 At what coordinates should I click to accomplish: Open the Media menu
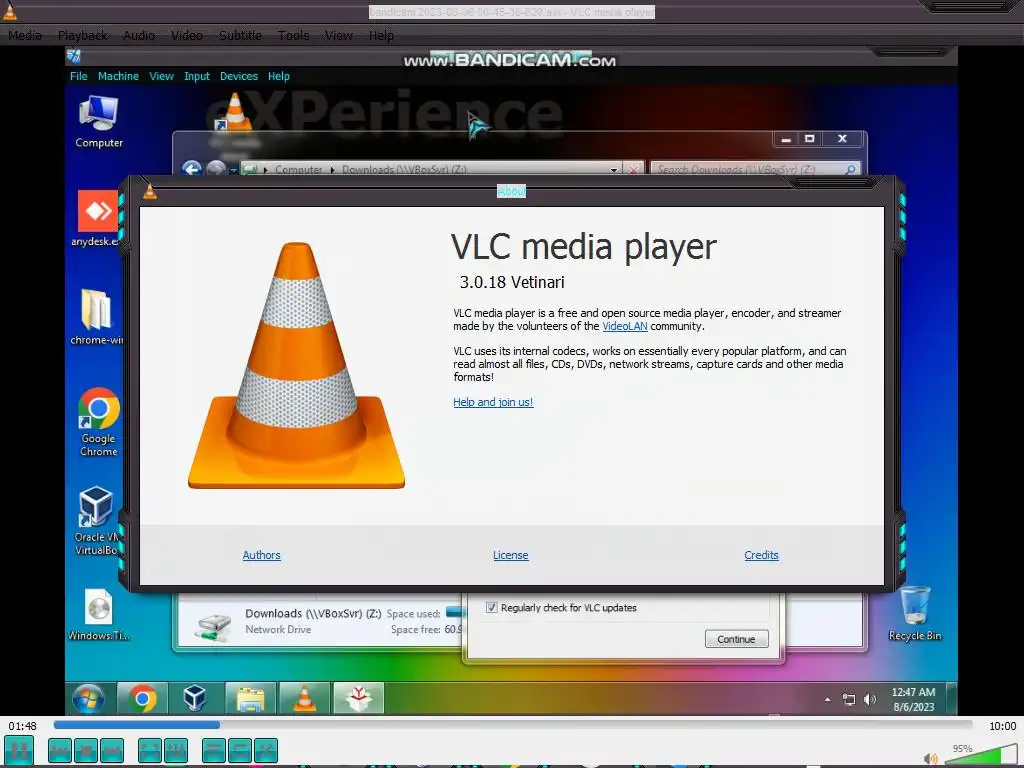pyautogui.click(x=25, y=35)
